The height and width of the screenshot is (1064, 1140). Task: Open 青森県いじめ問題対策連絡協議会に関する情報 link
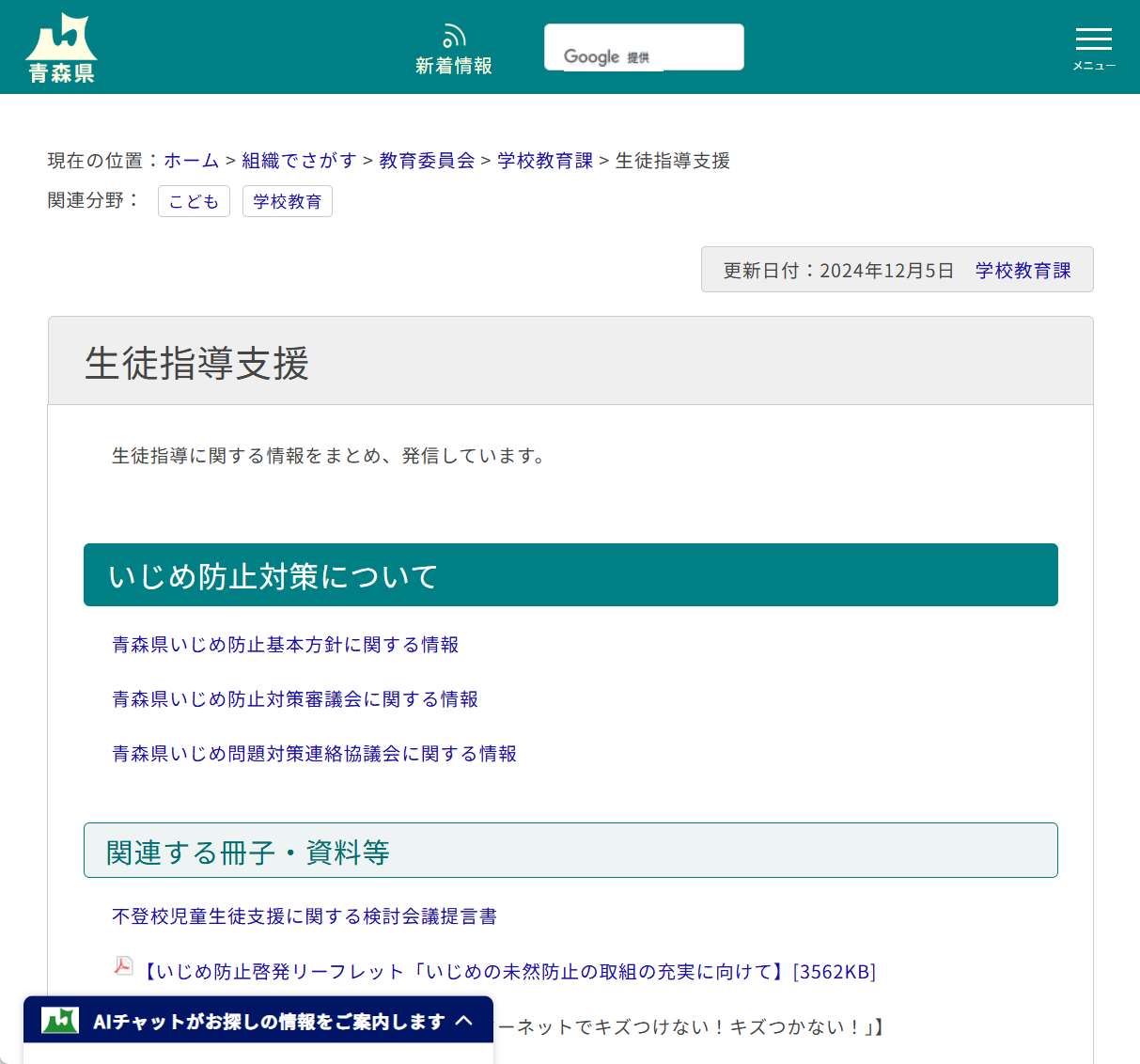coord(314,754)
